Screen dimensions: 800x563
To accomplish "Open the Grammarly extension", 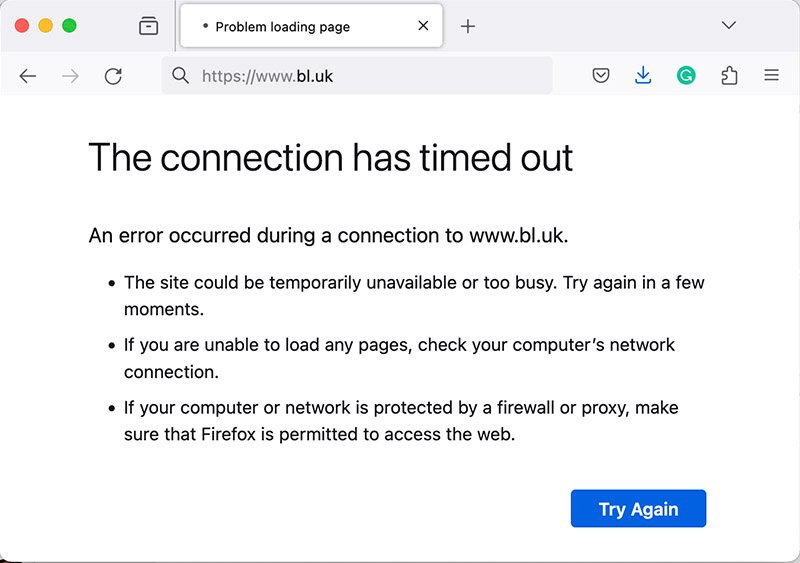I will point(686,75).
